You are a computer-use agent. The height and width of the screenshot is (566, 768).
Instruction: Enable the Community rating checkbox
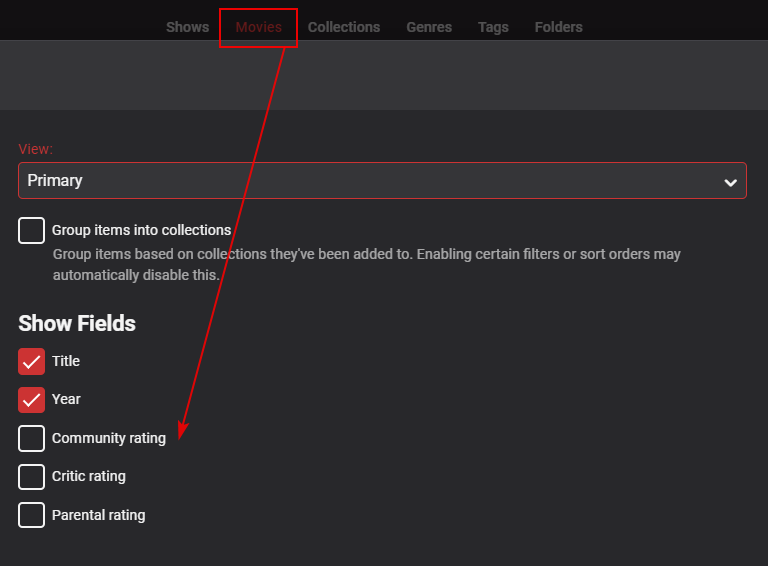[31, 438]
